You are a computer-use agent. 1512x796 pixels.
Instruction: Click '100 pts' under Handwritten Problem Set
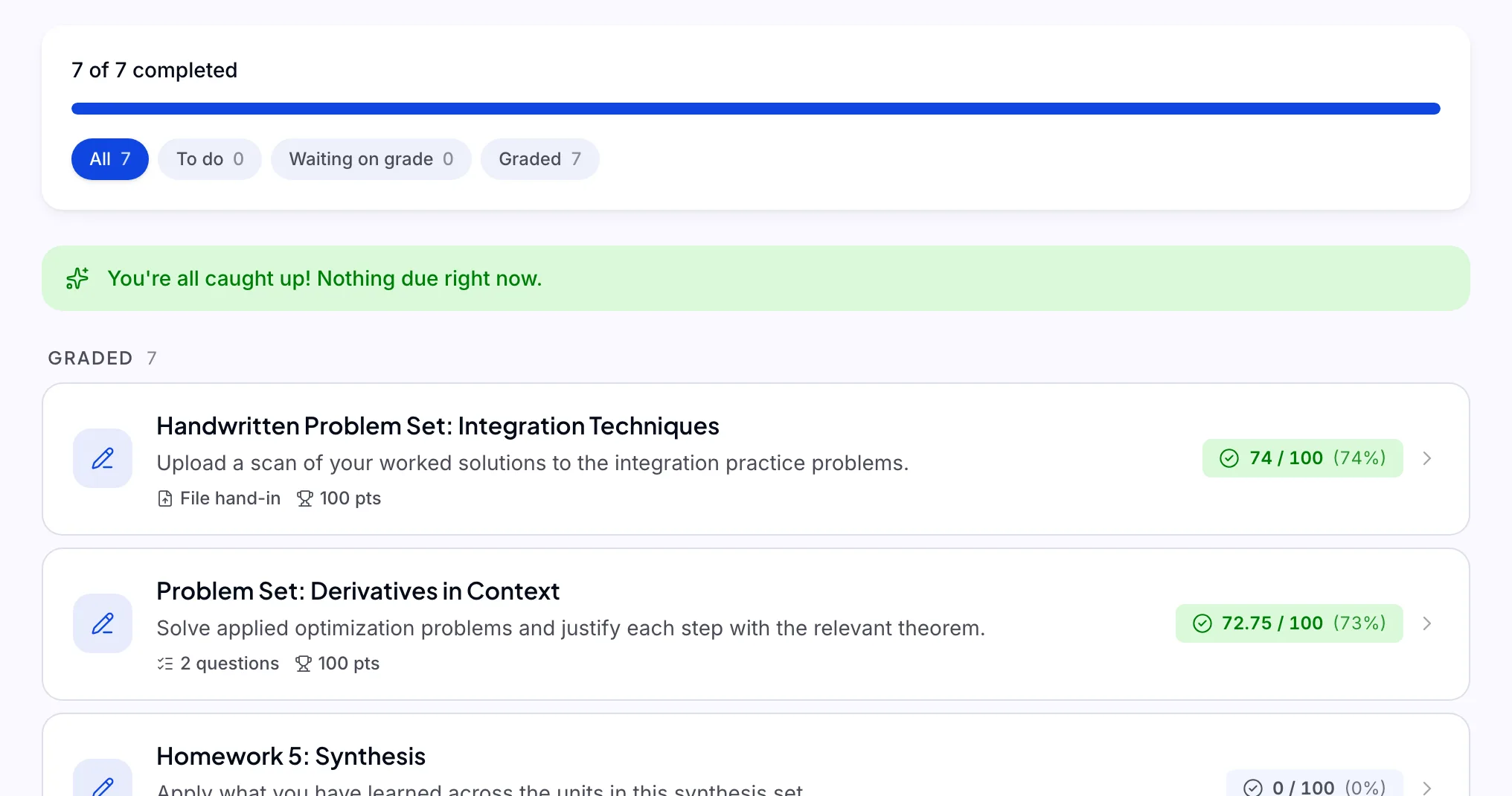[350, 498]
